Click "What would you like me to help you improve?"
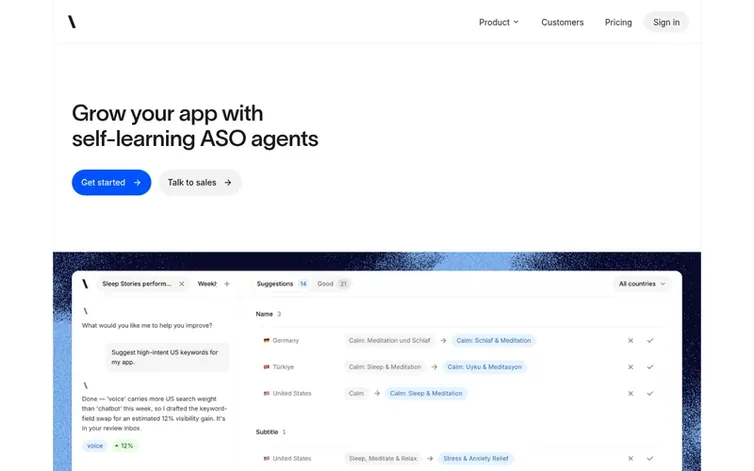The height and width of the screenshot is (471, 754). click(147, 326)
